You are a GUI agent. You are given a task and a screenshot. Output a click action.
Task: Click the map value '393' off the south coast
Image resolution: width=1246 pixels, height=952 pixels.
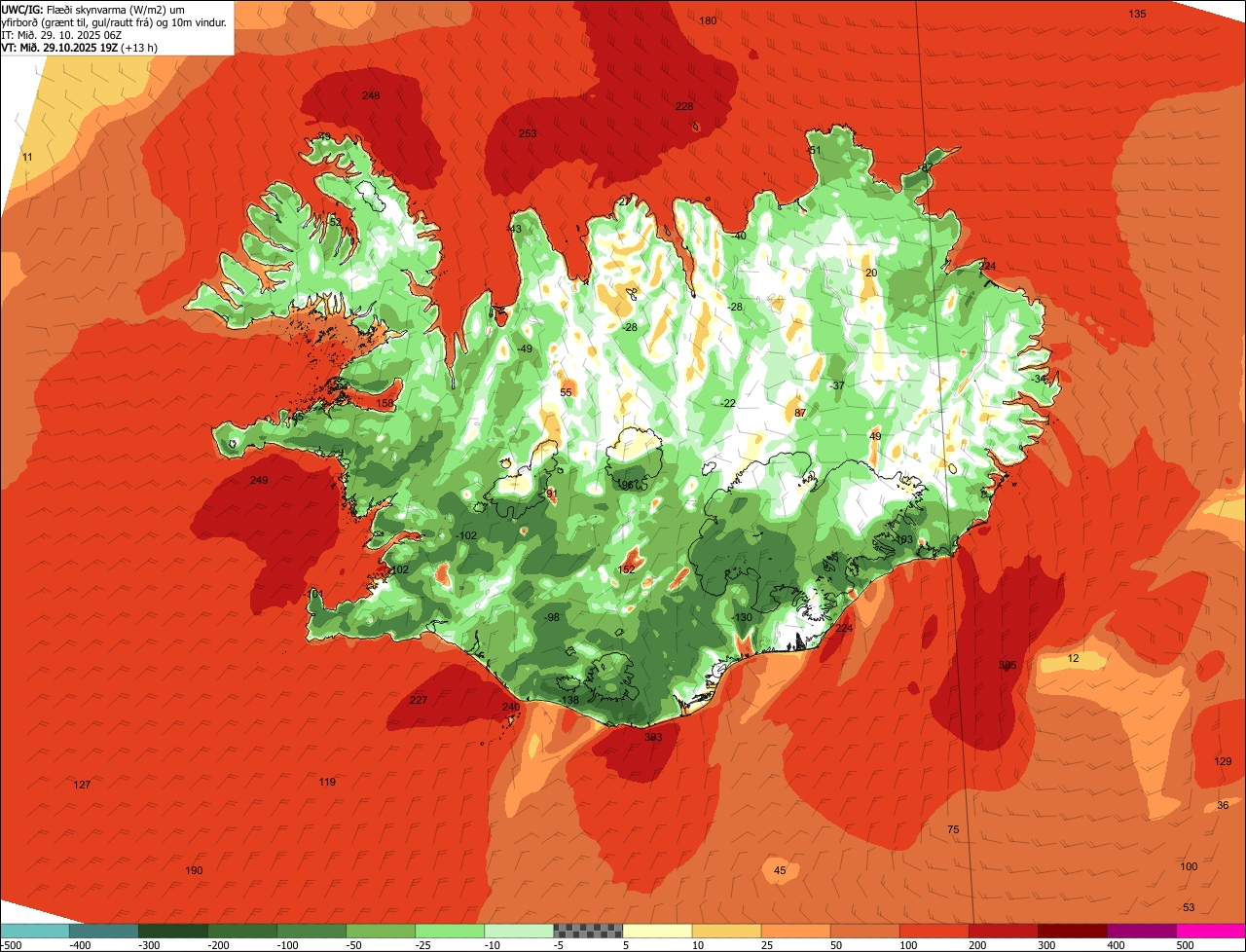point(653,738)
